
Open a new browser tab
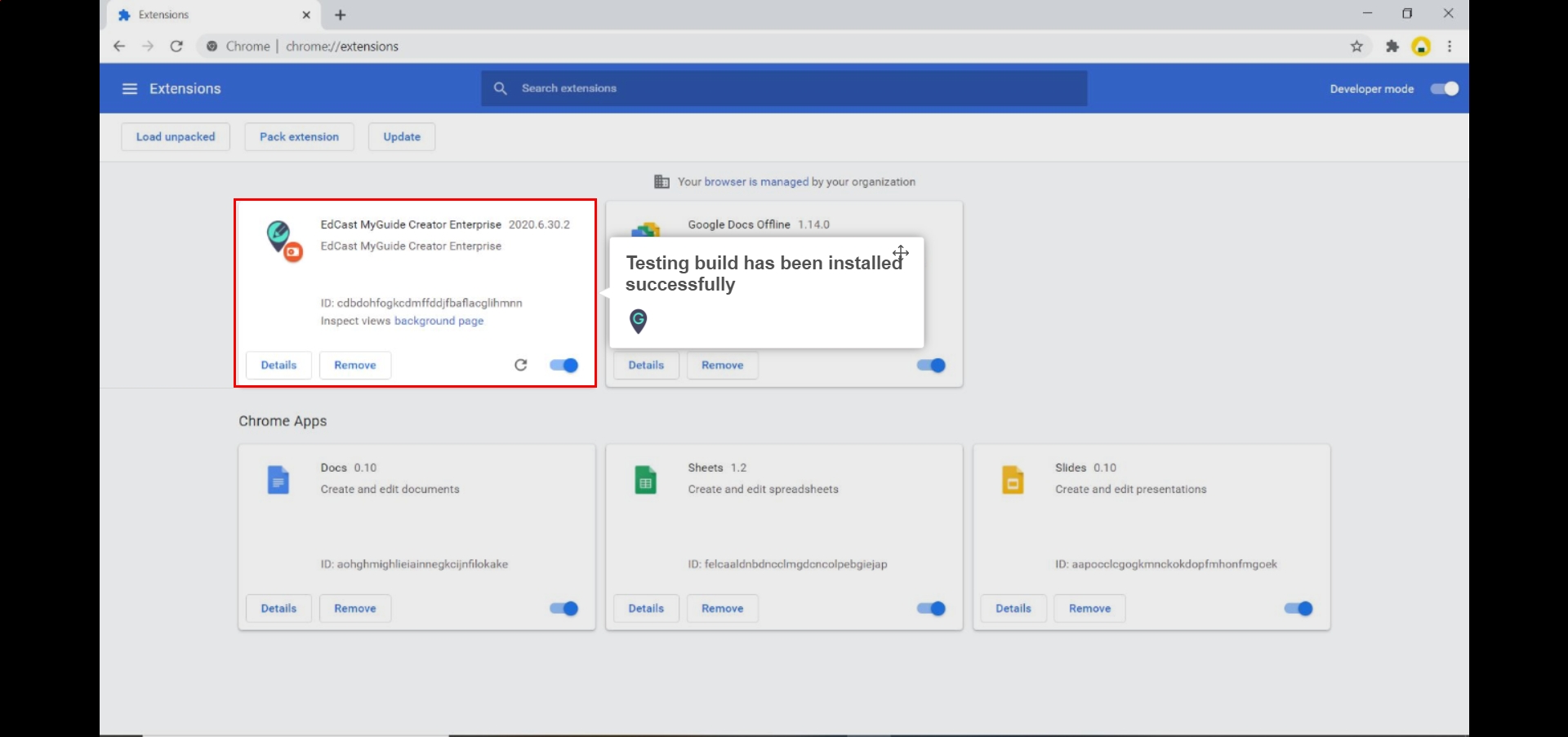pyautogui.click(x=341, y=15)
